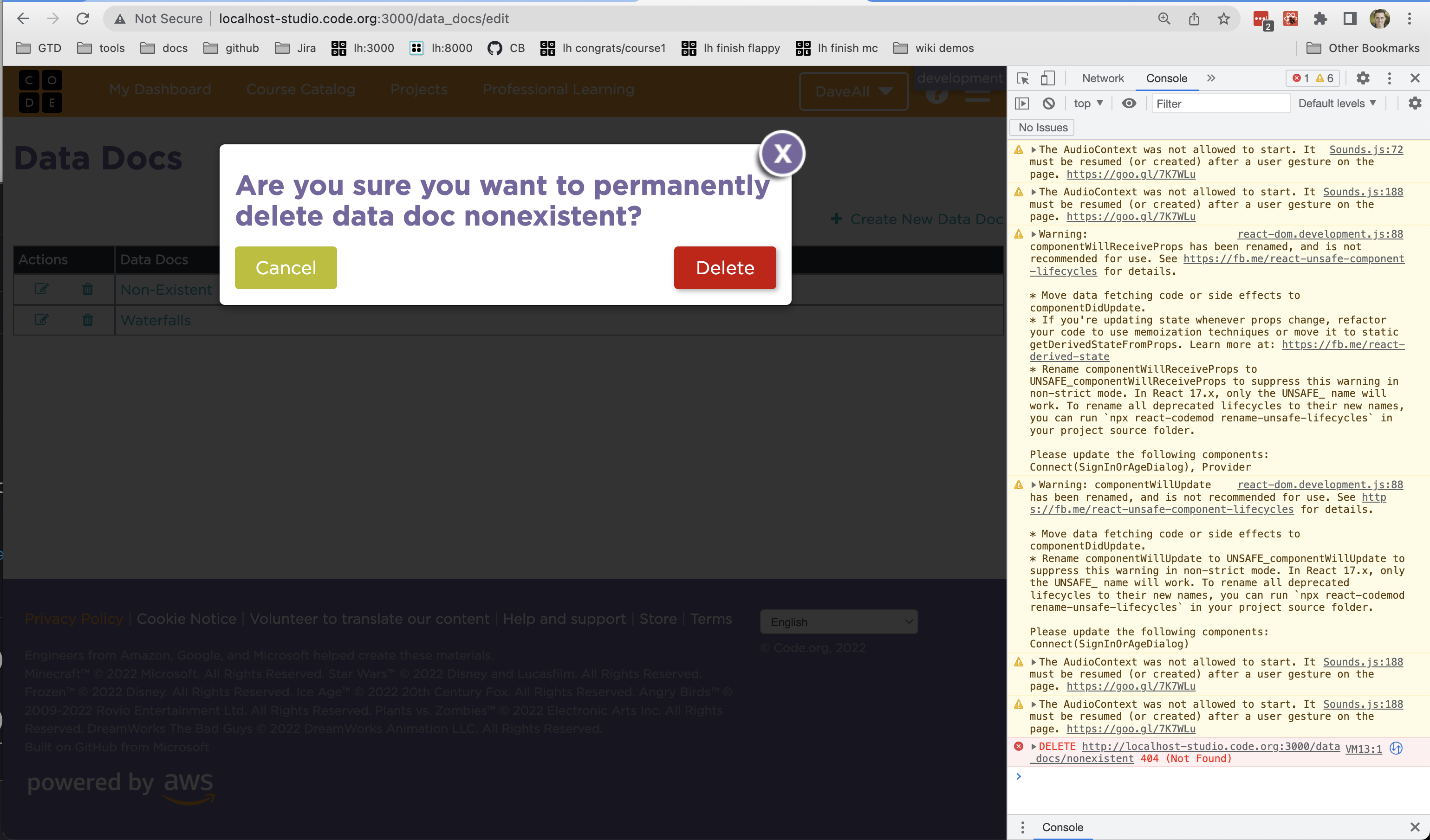Screen dimensions: 1430x840
Task: Click the trash icon for Non-Existent row
Action: [87, 289]
